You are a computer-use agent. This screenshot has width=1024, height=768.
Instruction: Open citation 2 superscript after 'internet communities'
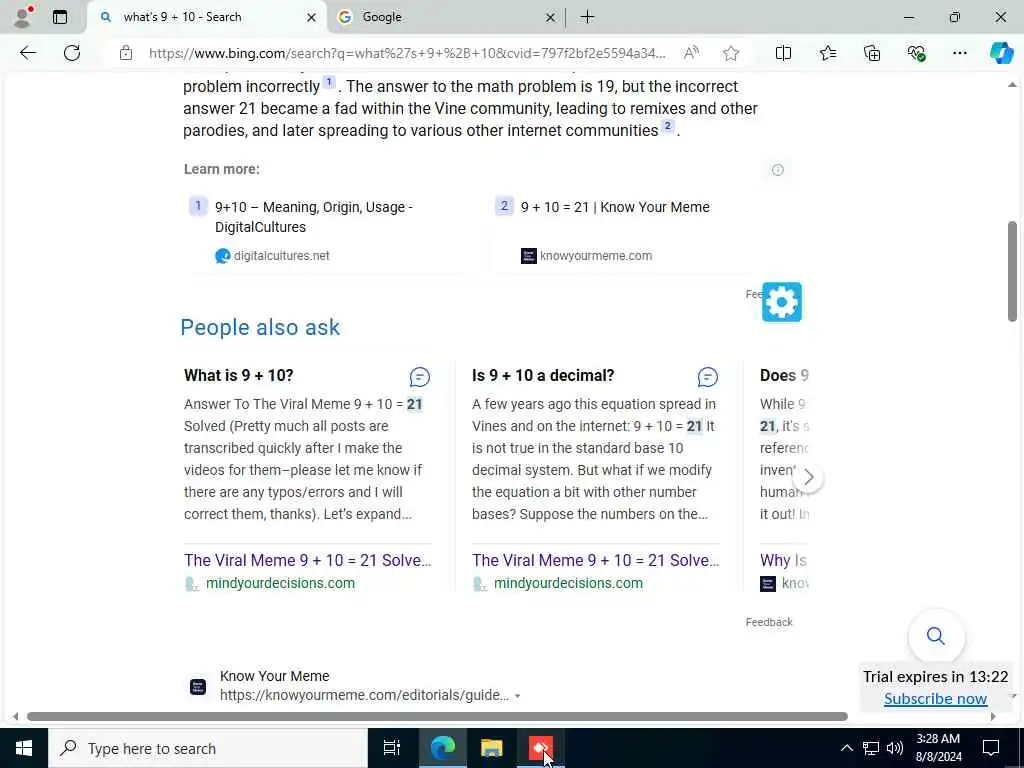point(667,126)
